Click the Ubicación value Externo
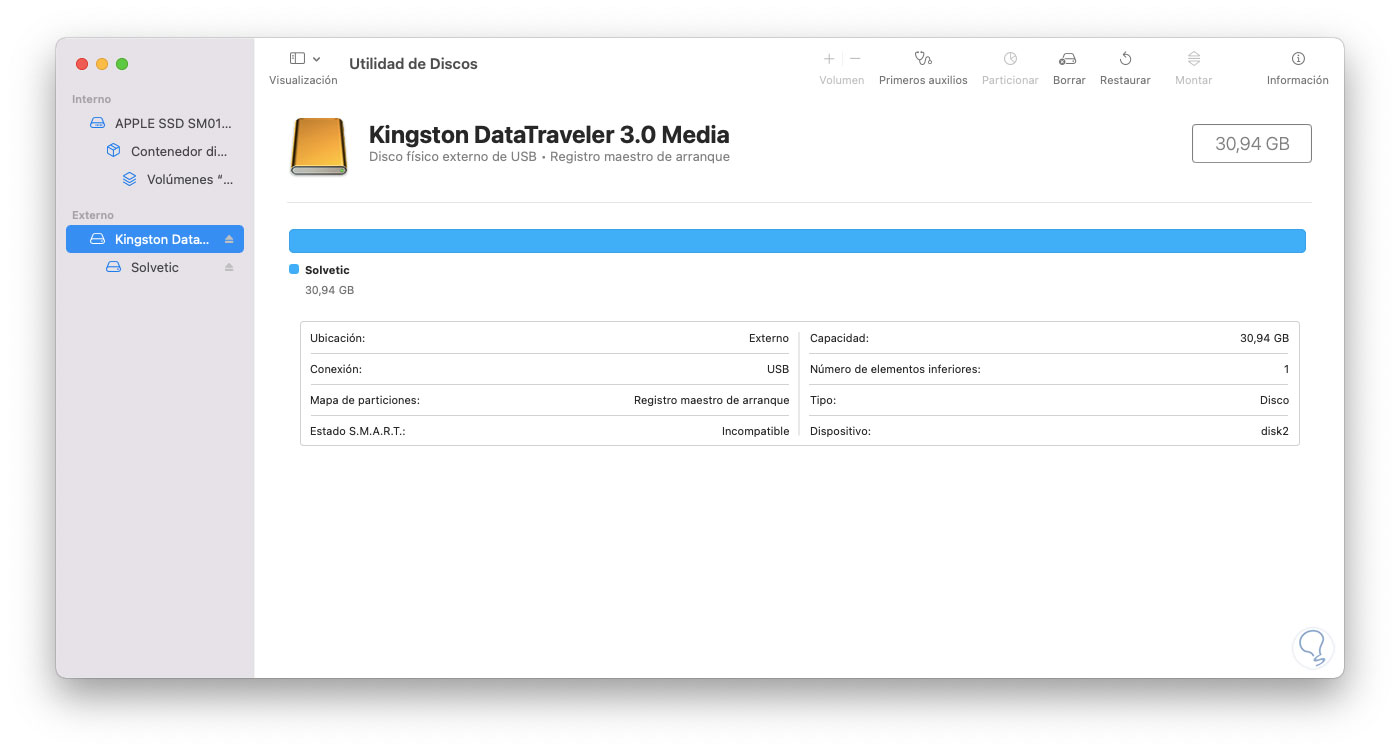 769,338
